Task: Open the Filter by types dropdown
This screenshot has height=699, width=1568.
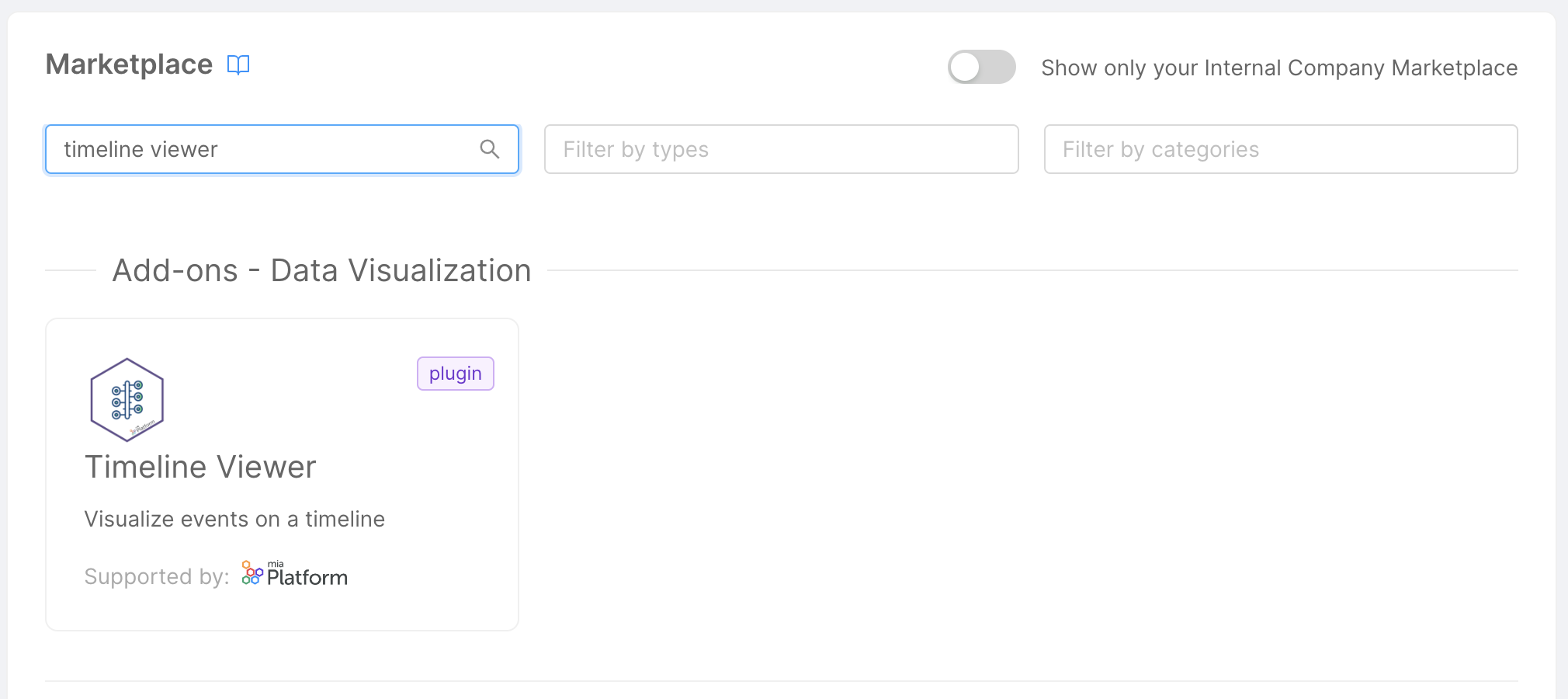Action: 781,149
